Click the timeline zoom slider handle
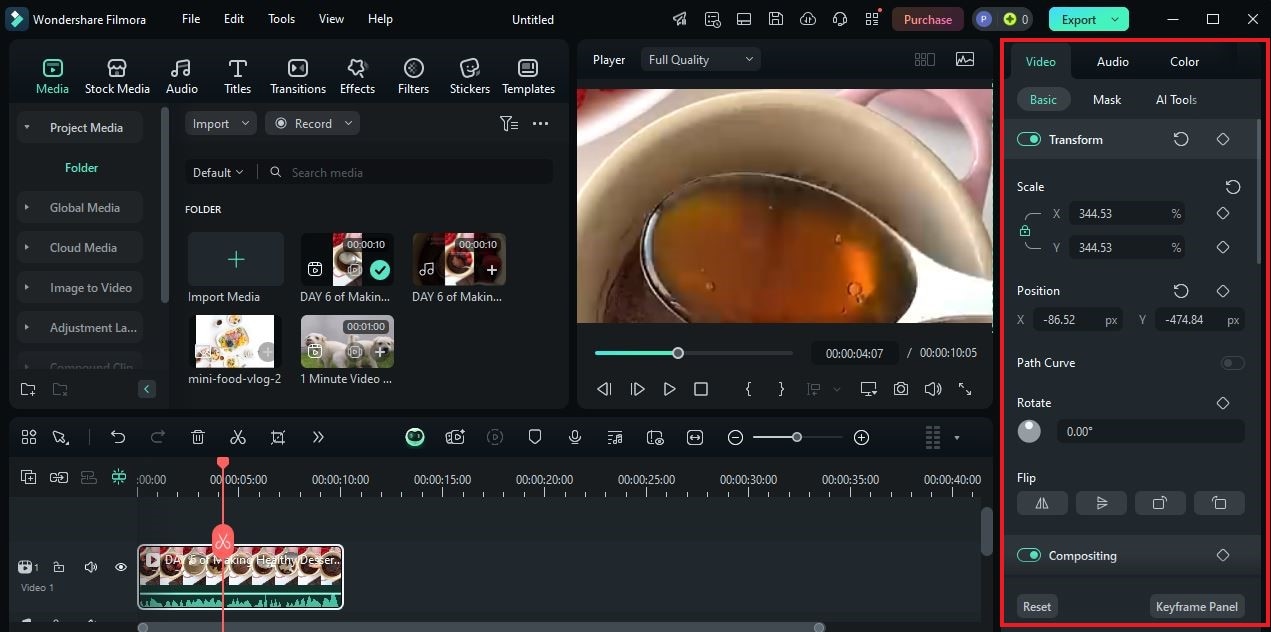 [x=797, y=437]
